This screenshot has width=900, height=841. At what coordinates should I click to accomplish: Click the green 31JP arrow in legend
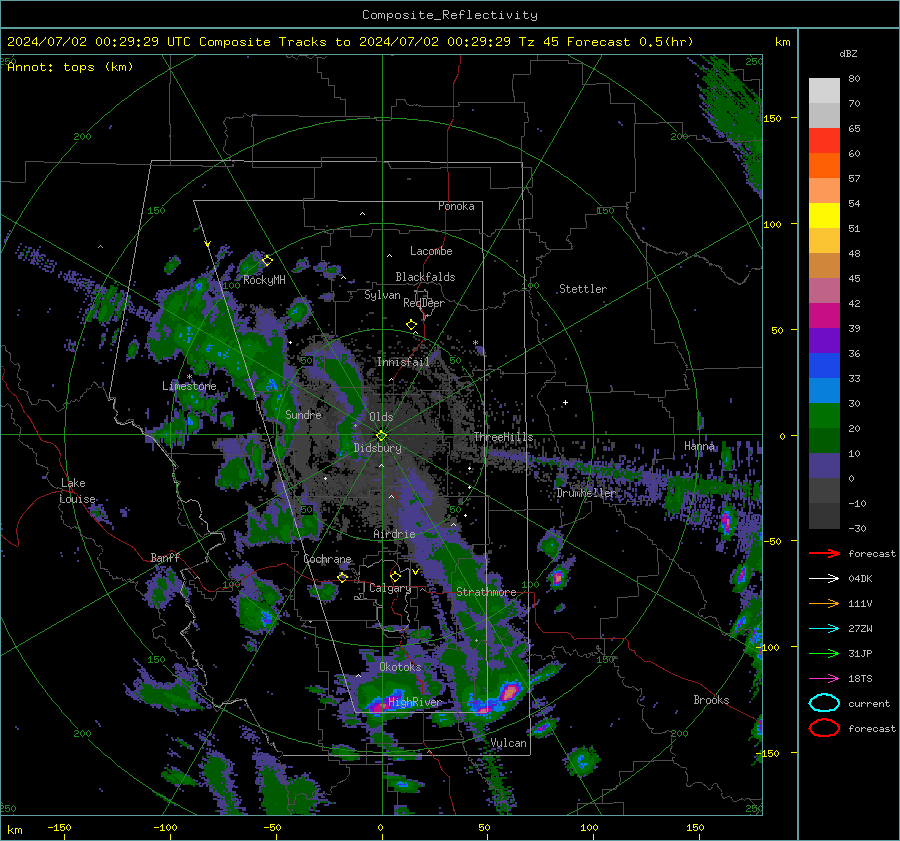(x=824, y=653)
